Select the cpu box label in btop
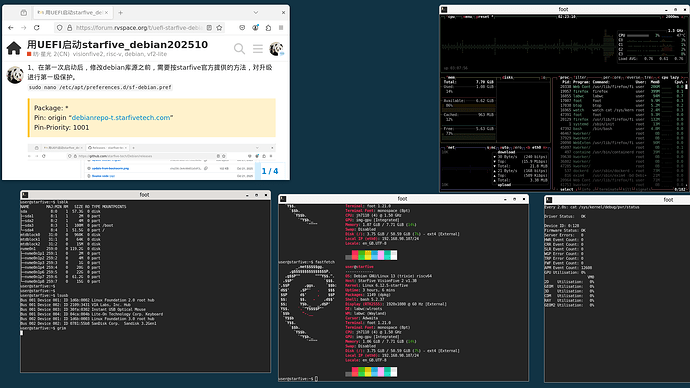 click(x=451, y=17)
